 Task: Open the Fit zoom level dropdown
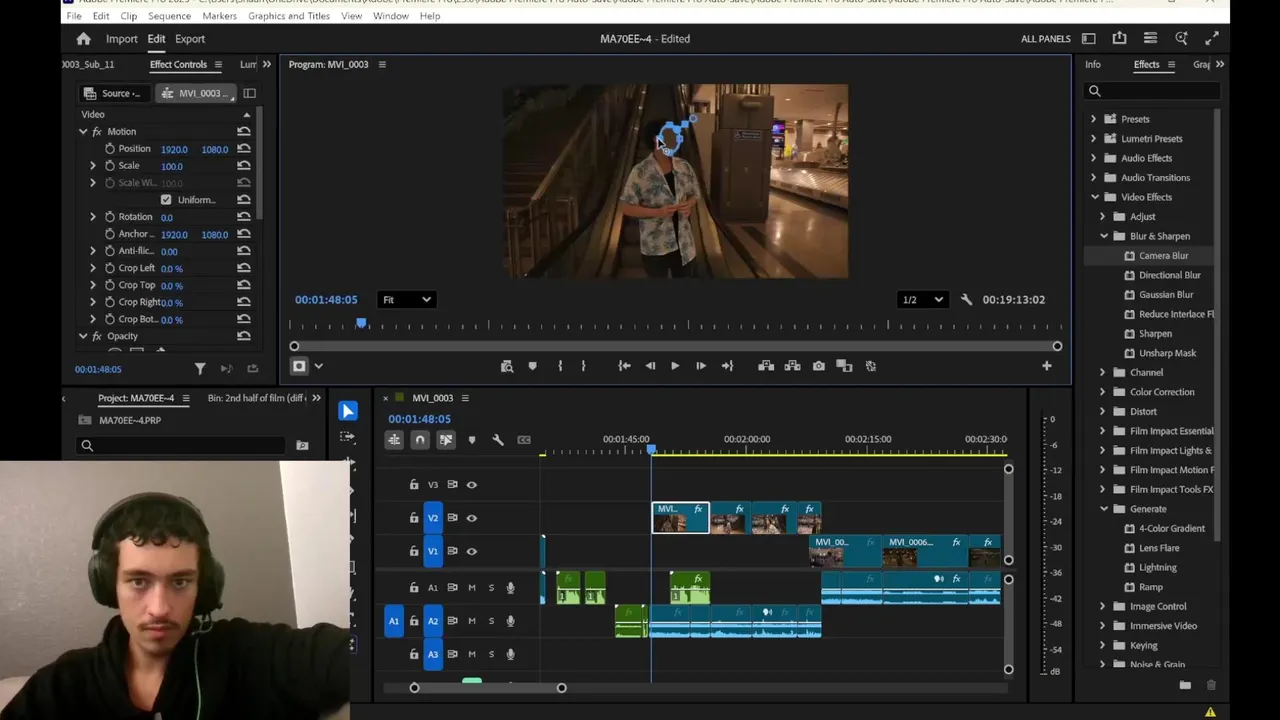pyautogui.click(x=406, y=300)
